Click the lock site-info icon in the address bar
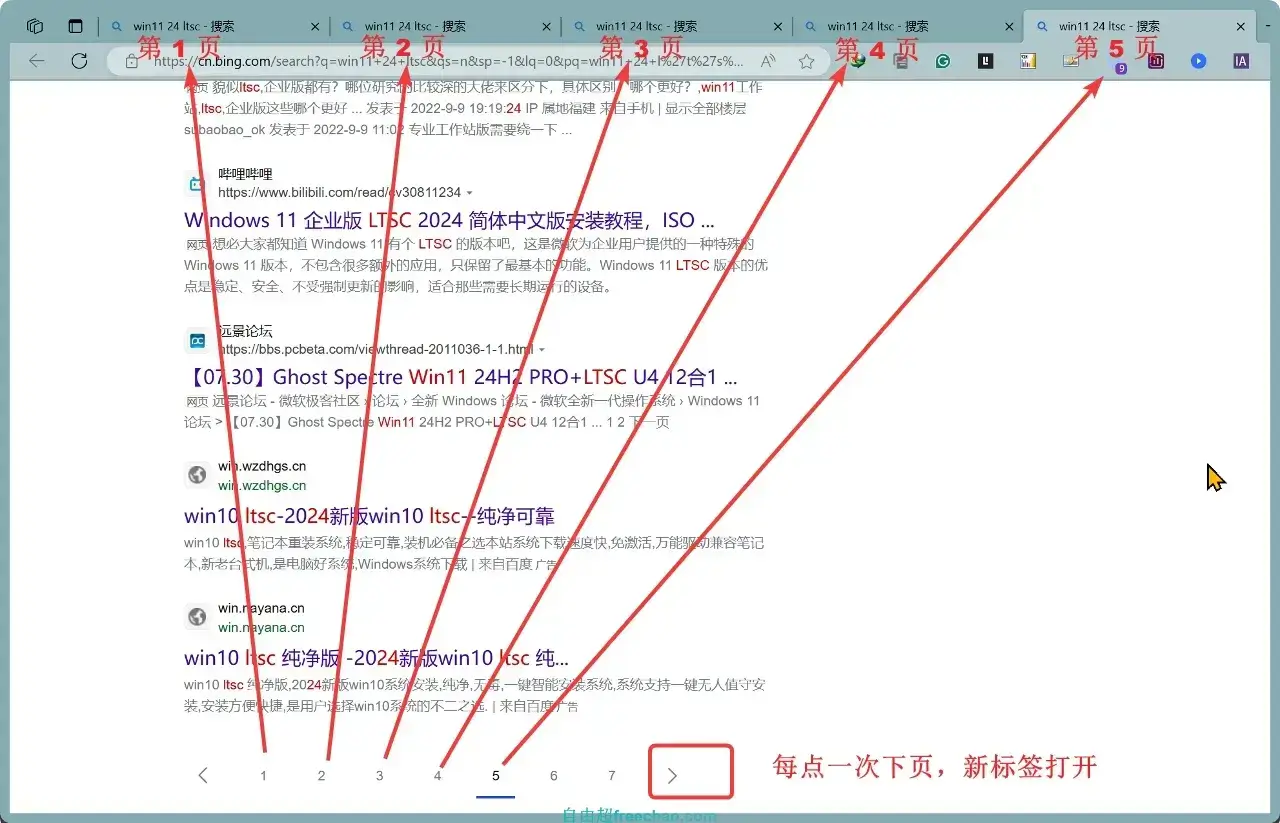Image resolution: width=1280 pixels, height=823 pixels. (131, 62)
